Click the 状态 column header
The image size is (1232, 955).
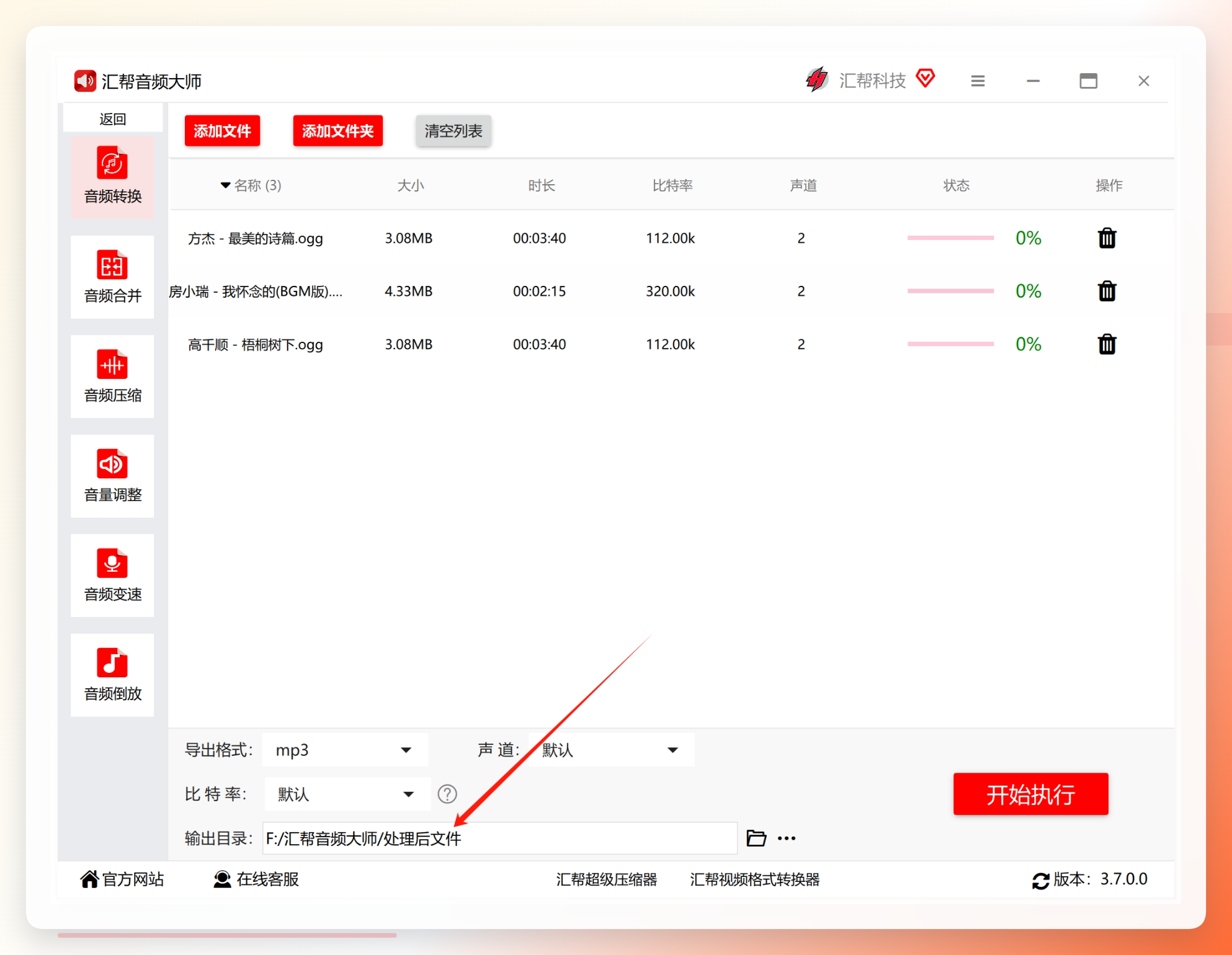(x=957, y=185)
